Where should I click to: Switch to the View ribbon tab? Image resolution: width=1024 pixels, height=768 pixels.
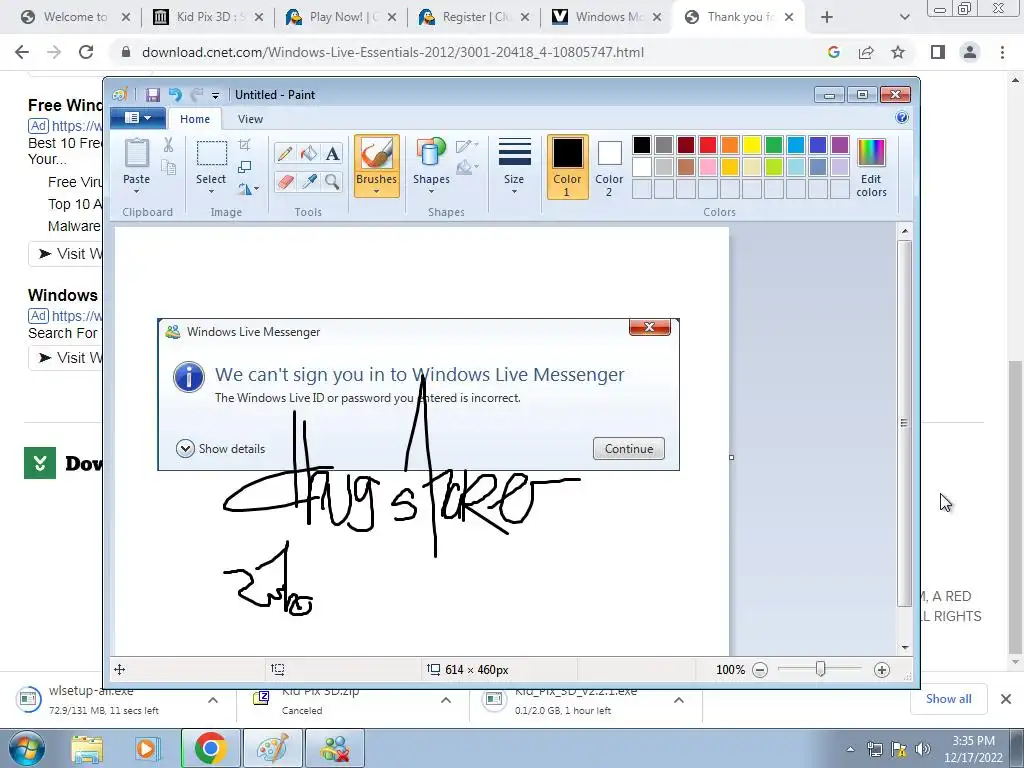tap(250, 119)
